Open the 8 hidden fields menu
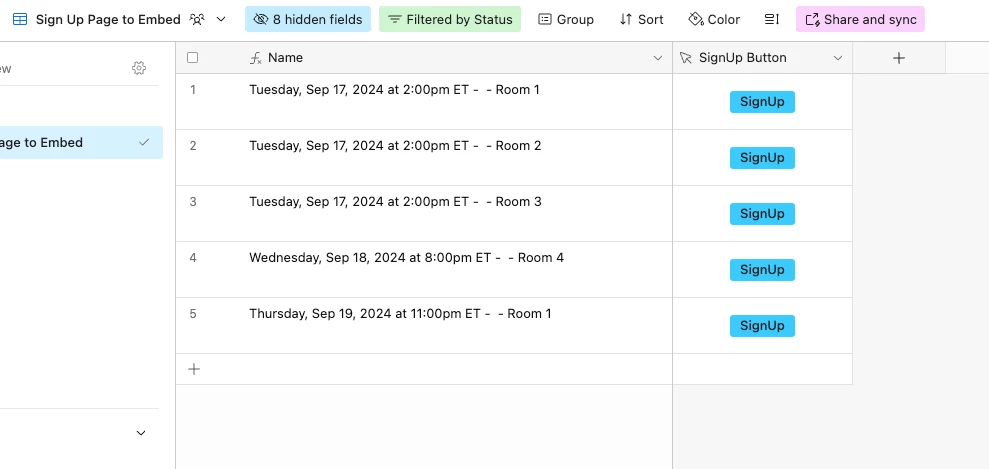989x469 pixels. [308, 20]
